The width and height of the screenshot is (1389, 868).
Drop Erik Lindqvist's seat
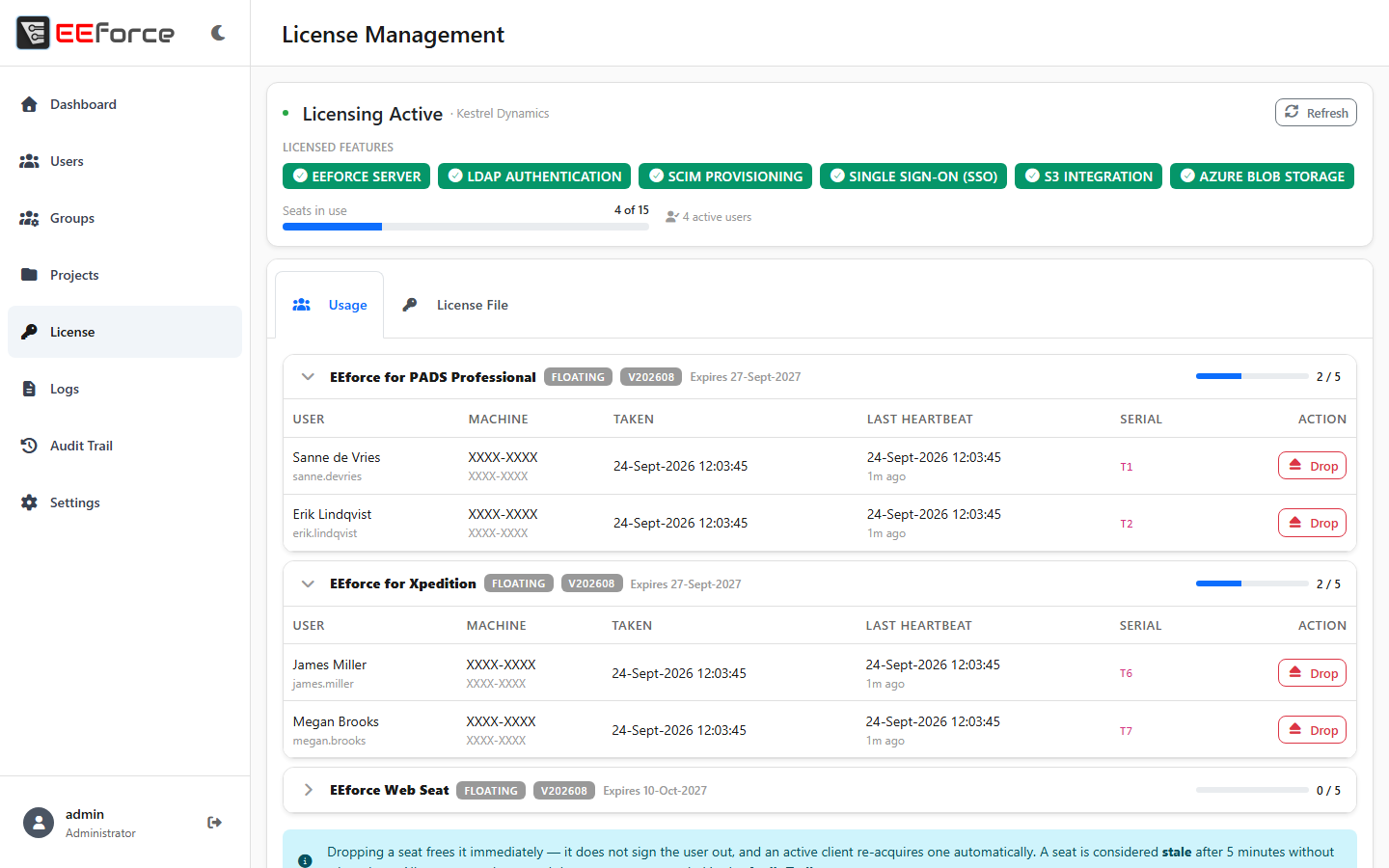click(1312, 523)
